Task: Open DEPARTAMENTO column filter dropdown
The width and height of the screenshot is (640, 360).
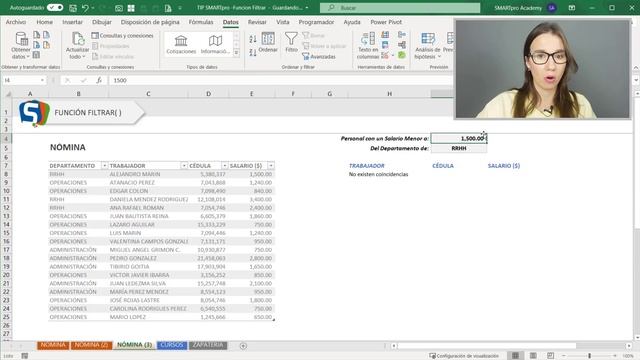Action: (104, 166)
